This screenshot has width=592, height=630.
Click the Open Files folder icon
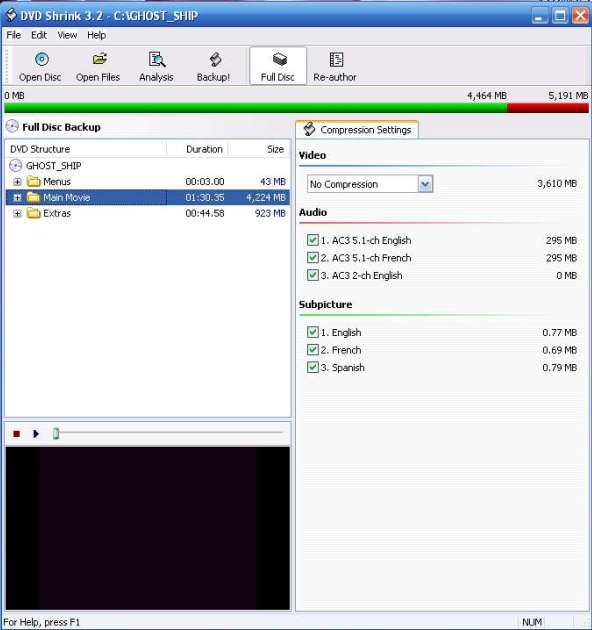(x=99, y=59)
